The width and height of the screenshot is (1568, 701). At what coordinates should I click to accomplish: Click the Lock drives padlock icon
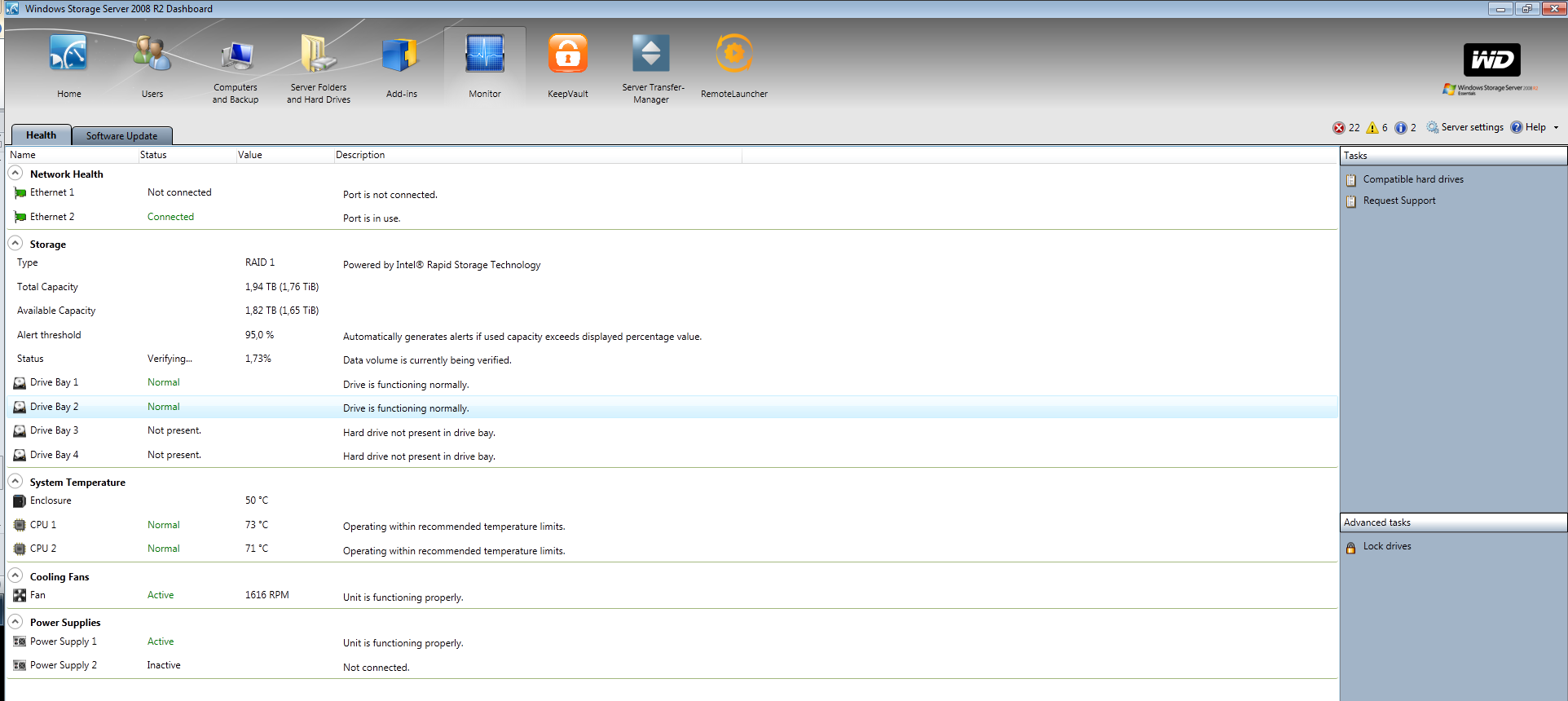[1351, 547]
